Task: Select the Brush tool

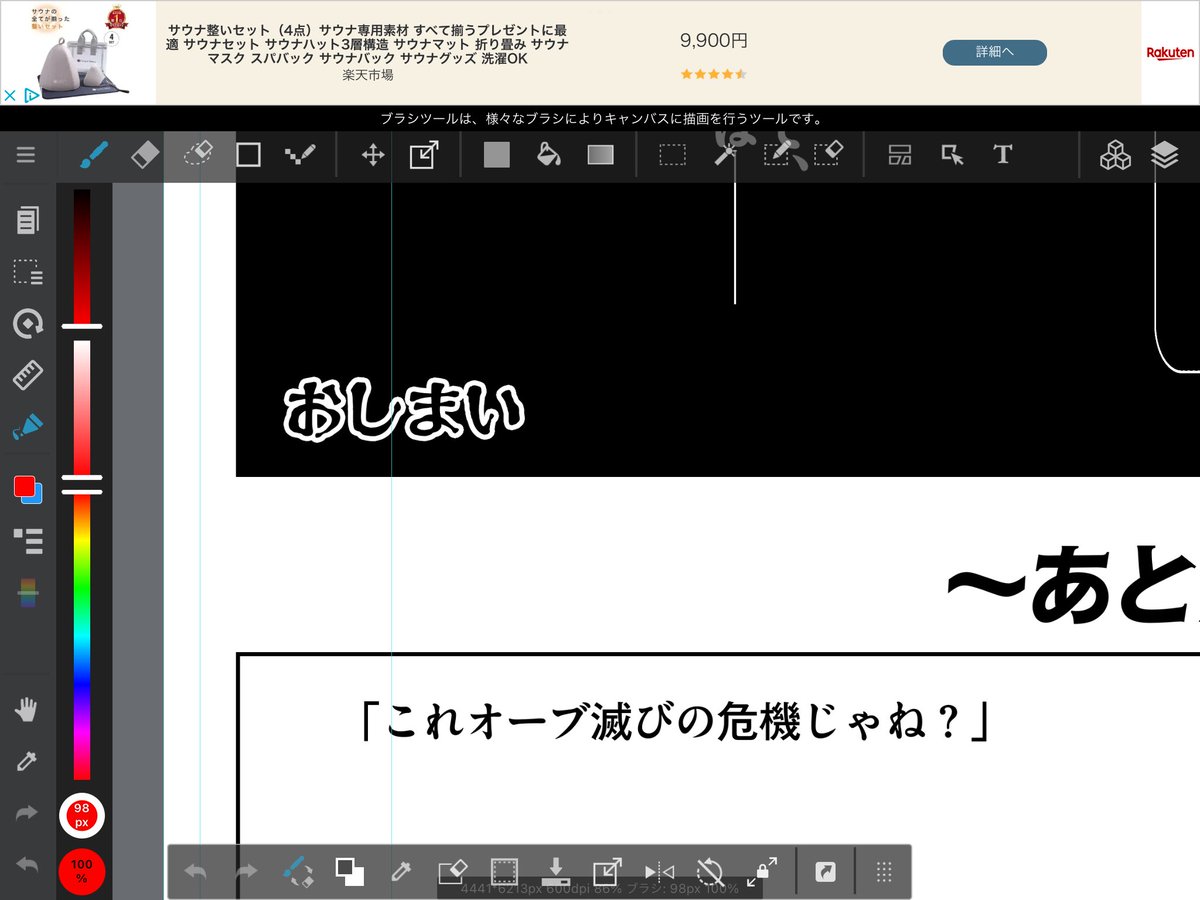Action: coord(93,155)
